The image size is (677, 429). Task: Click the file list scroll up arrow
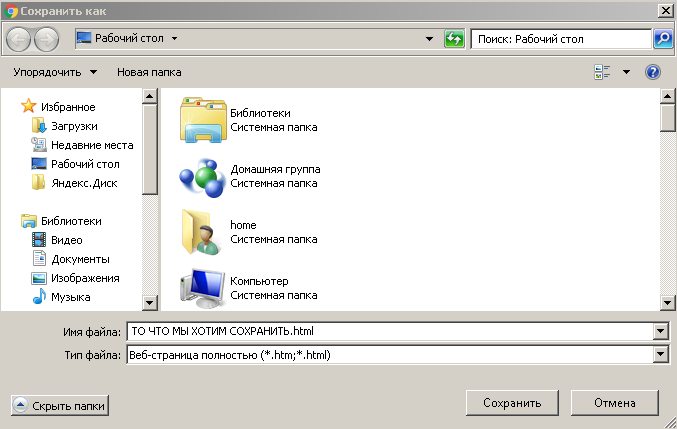coord(668,96)
